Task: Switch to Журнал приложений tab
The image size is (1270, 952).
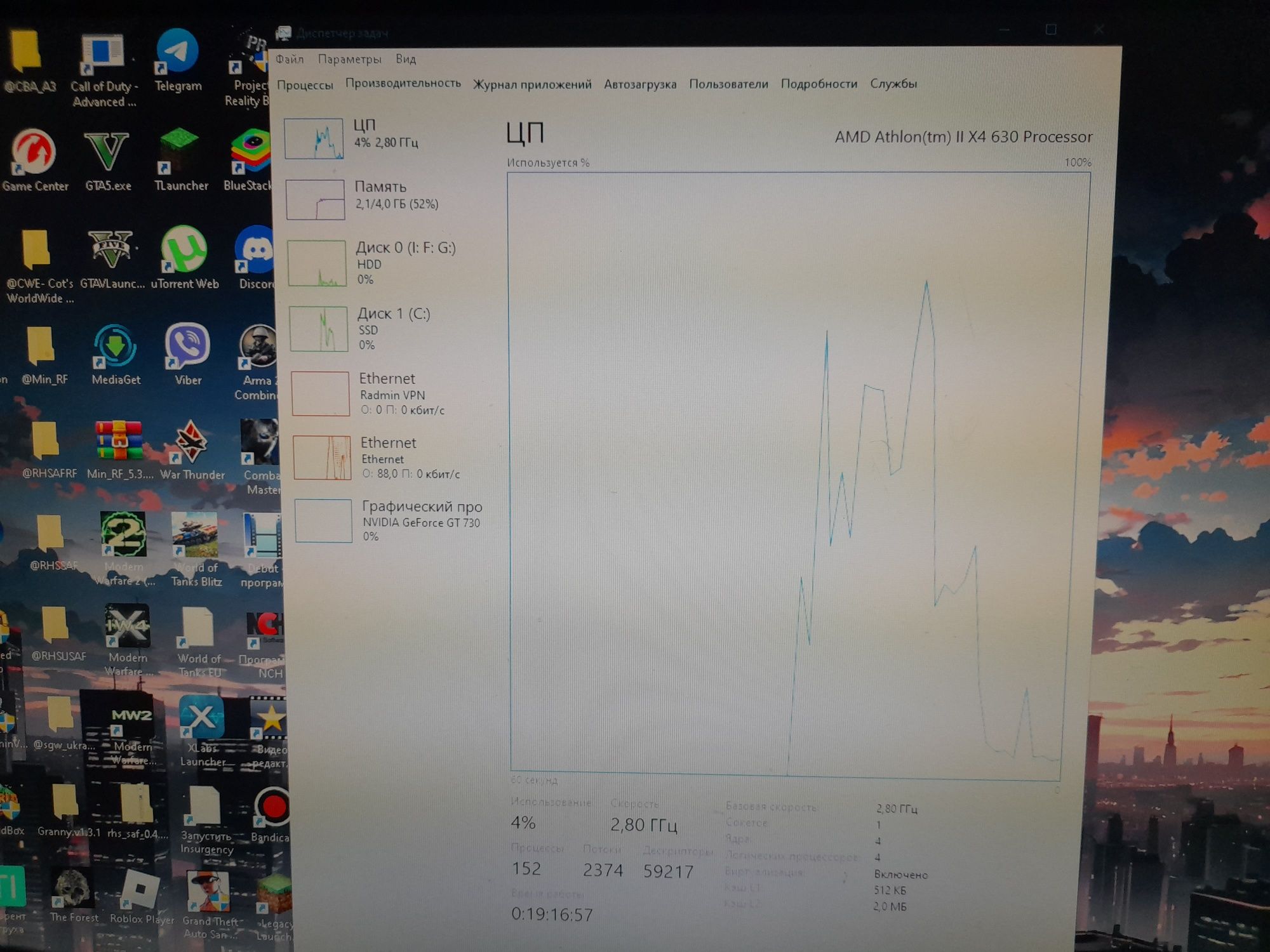Action: (532, 84)
